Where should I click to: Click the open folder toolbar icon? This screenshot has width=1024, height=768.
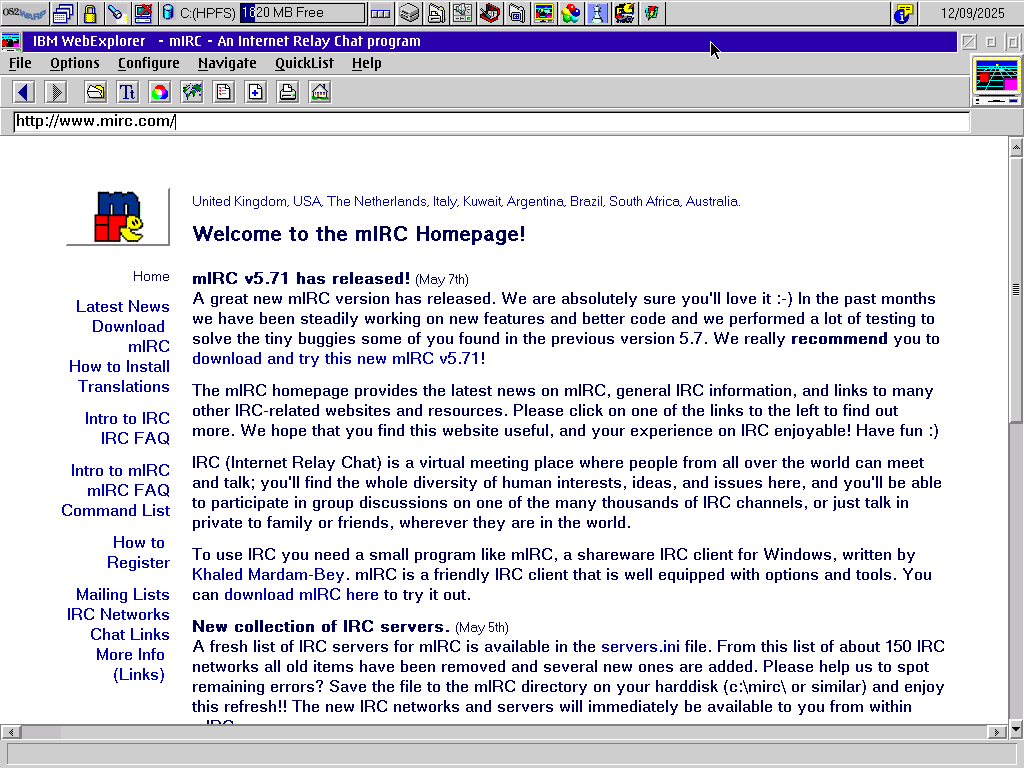click(x=96, y=92)
